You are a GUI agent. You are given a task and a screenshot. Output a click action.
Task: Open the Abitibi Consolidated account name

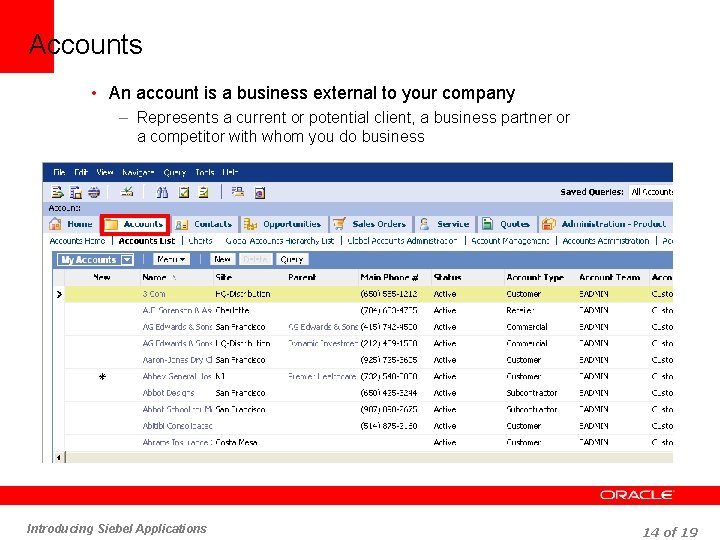(177, 426)
